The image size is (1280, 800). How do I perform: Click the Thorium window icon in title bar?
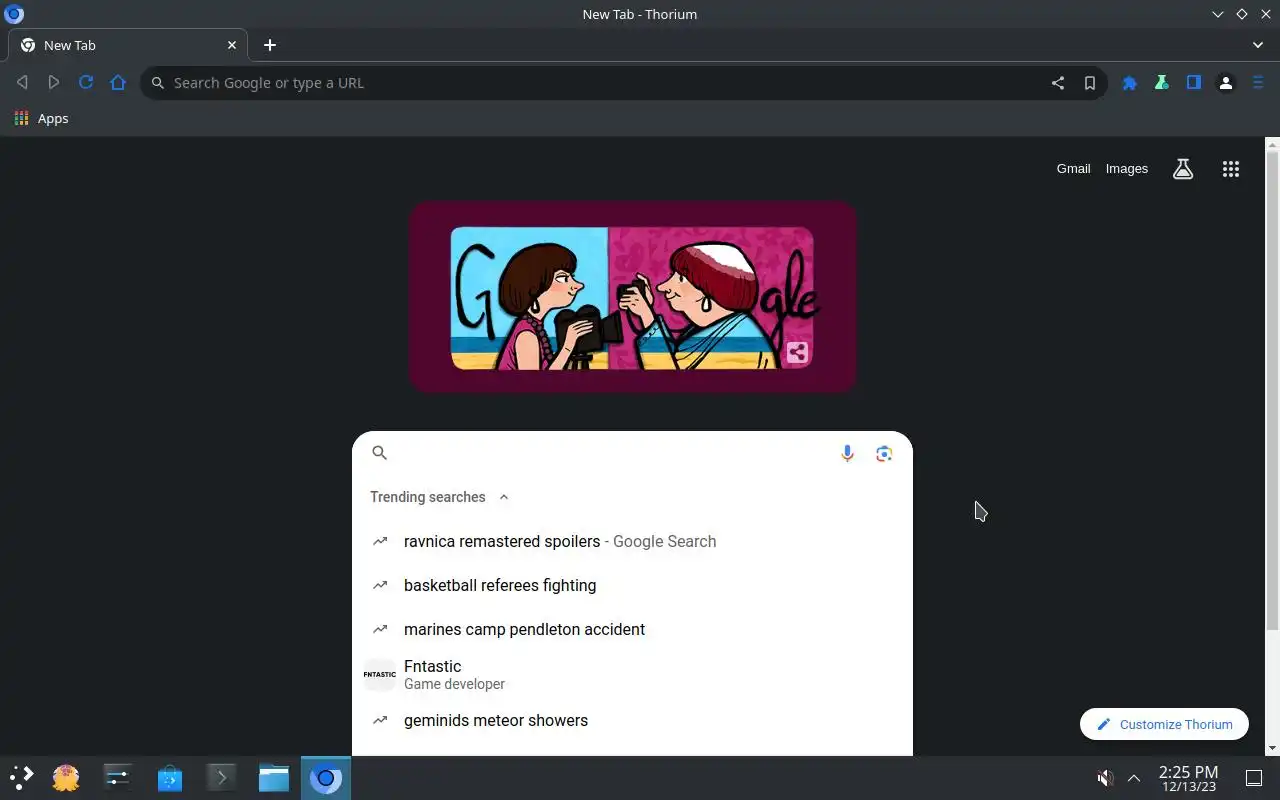click(14, 14)
